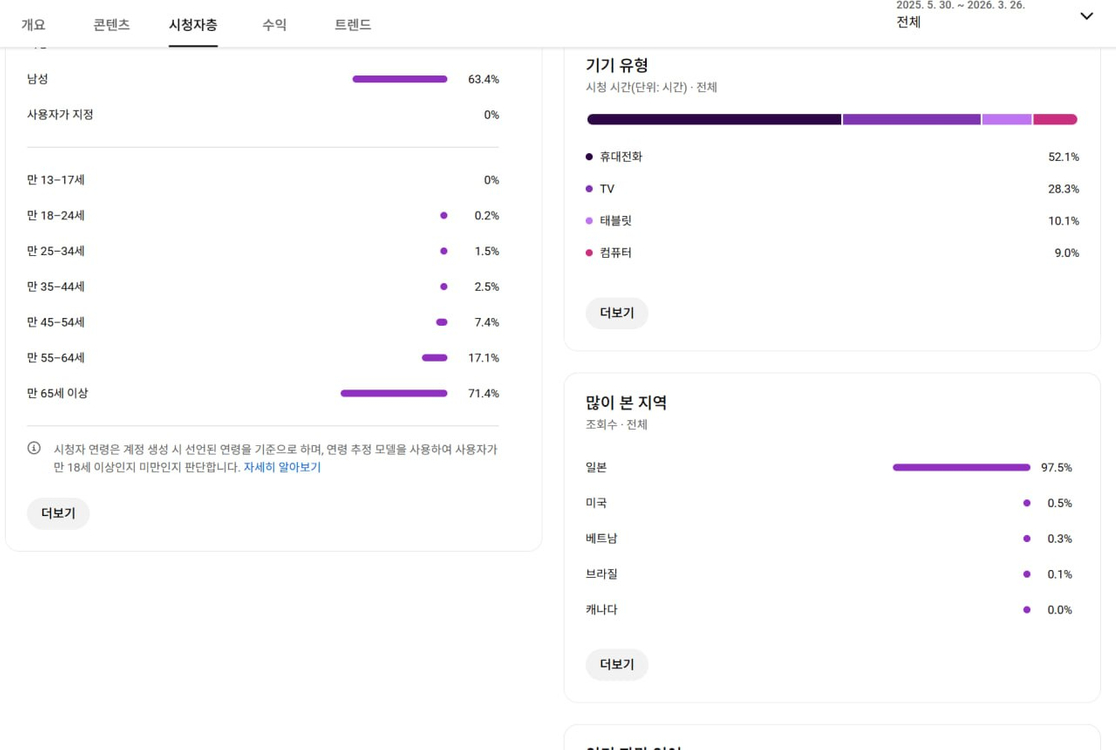Click the purple dot next to 미국
1116x750 pixels.
[x=1026, y=503]
